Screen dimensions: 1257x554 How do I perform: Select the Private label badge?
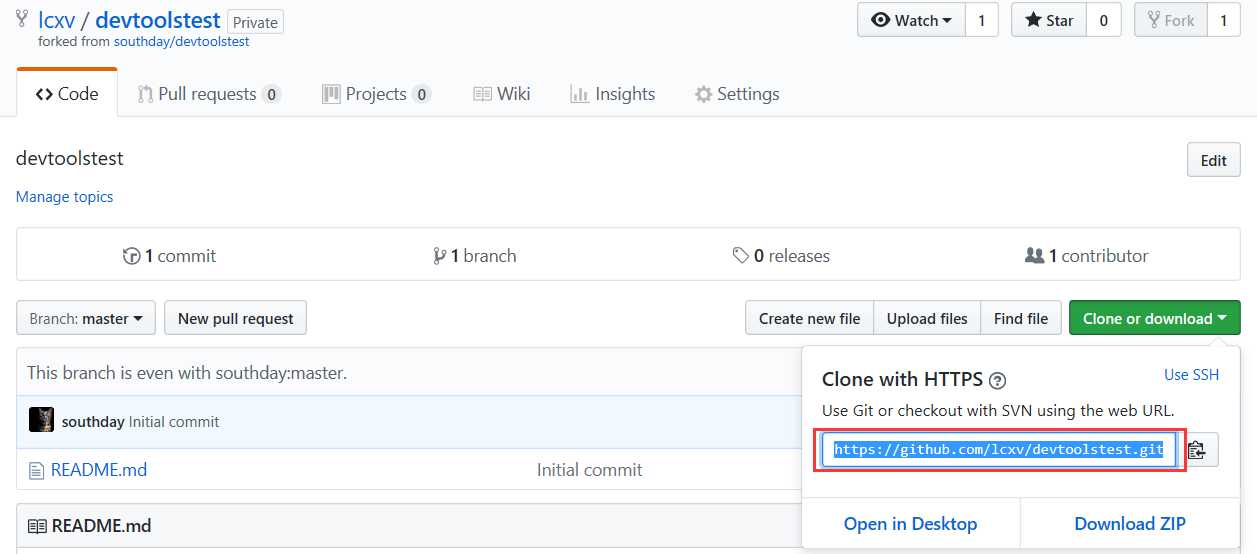255,22
